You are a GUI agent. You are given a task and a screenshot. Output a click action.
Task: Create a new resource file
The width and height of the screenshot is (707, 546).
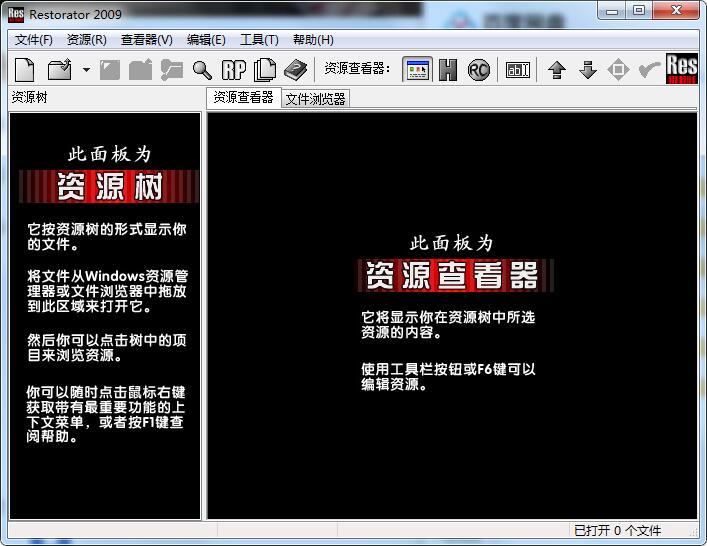point(25,70)
